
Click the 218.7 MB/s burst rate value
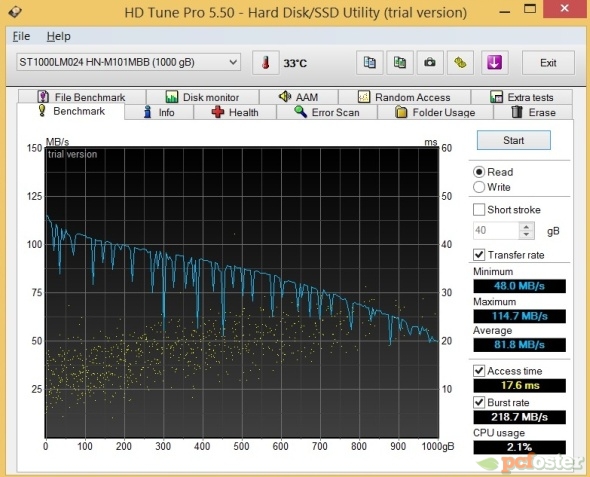point(519,417)
